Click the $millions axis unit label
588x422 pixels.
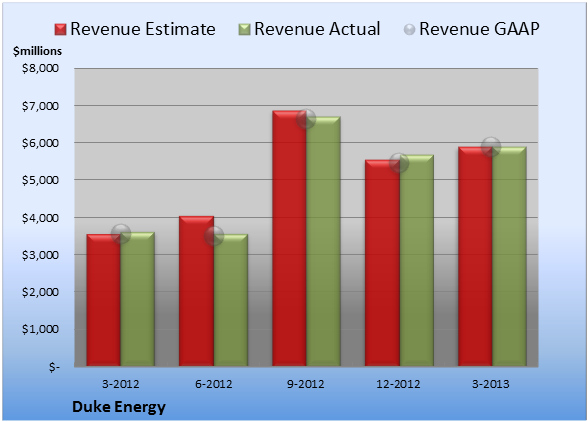click(x=37, y=51)
